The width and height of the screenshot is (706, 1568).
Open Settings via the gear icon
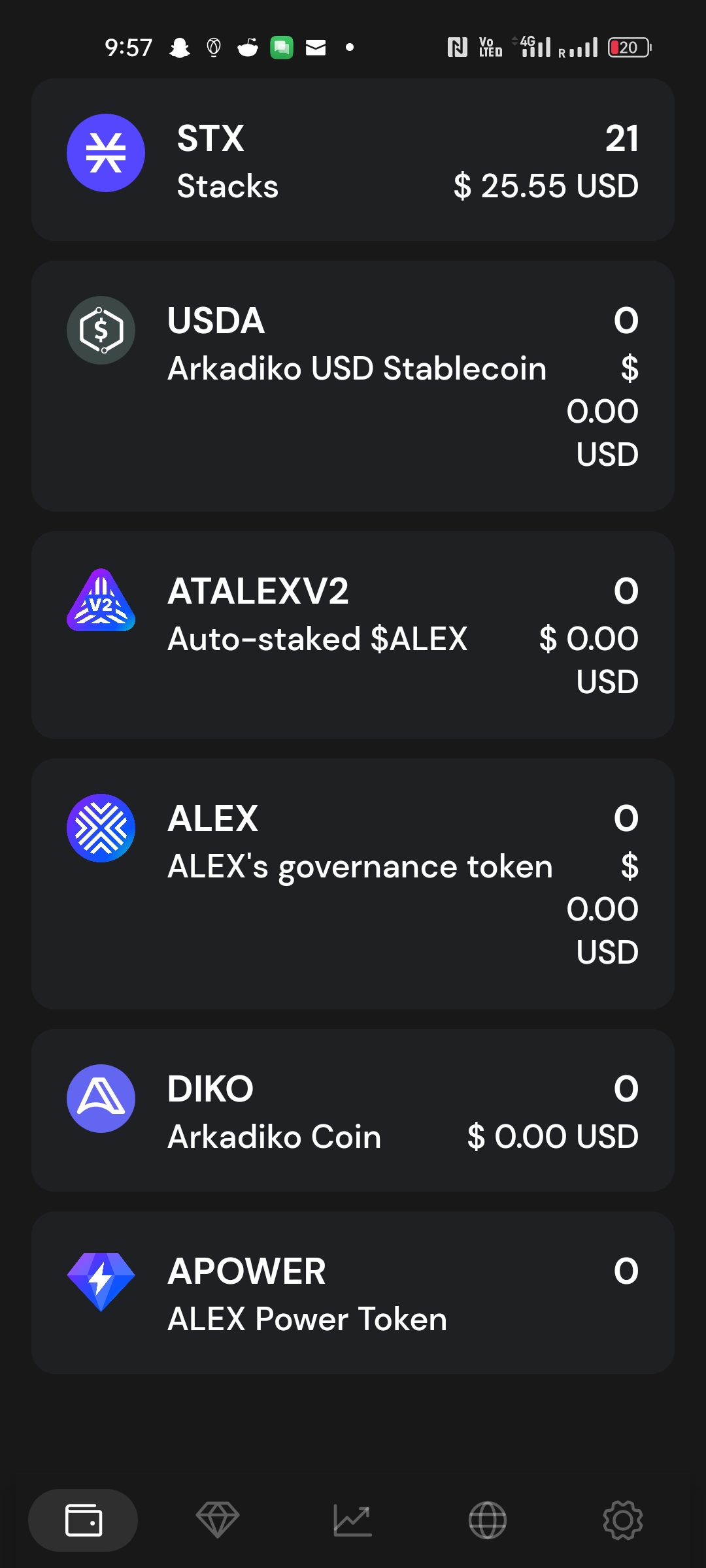click(622, 1520)
